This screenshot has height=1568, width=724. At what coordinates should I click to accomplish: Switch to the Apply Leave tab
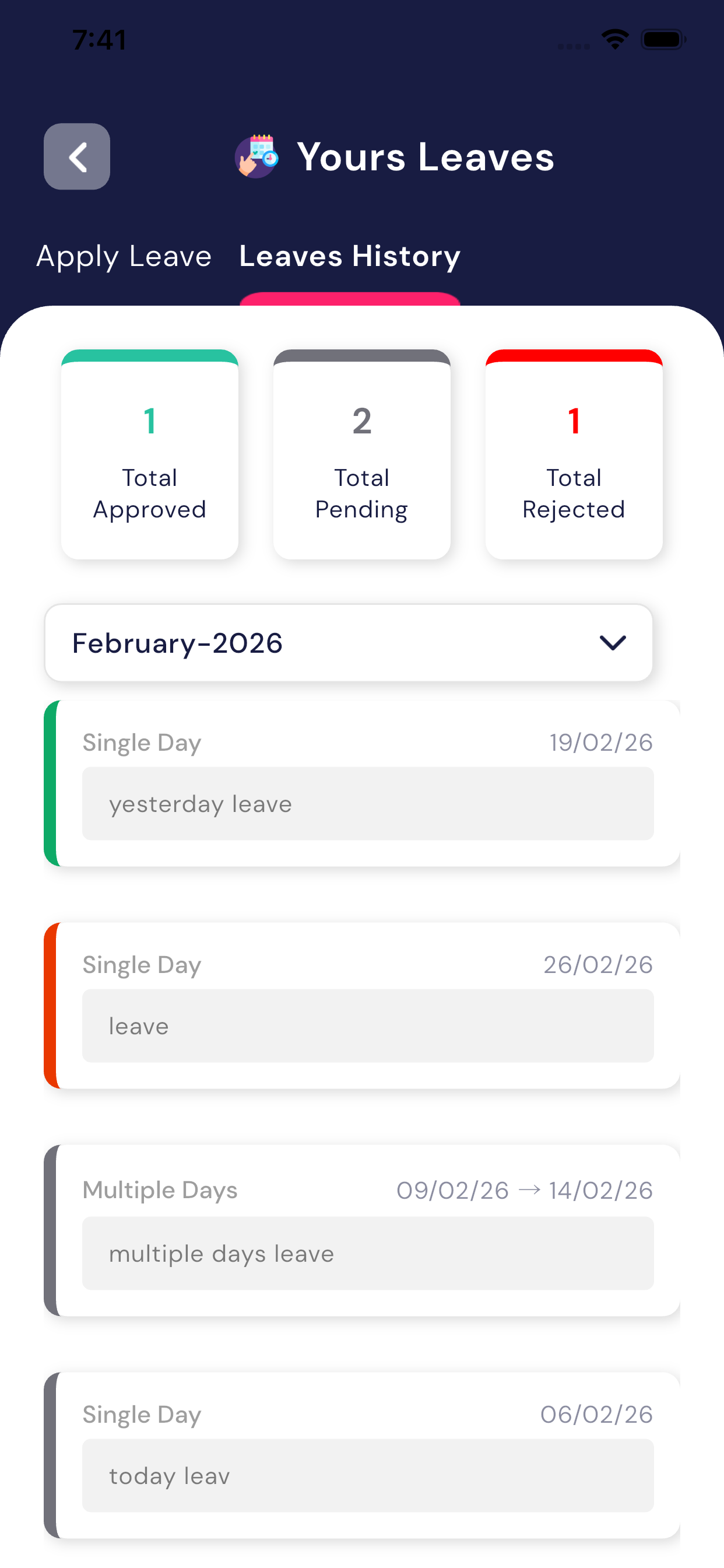pyautogui.click(x=124, y=256)
